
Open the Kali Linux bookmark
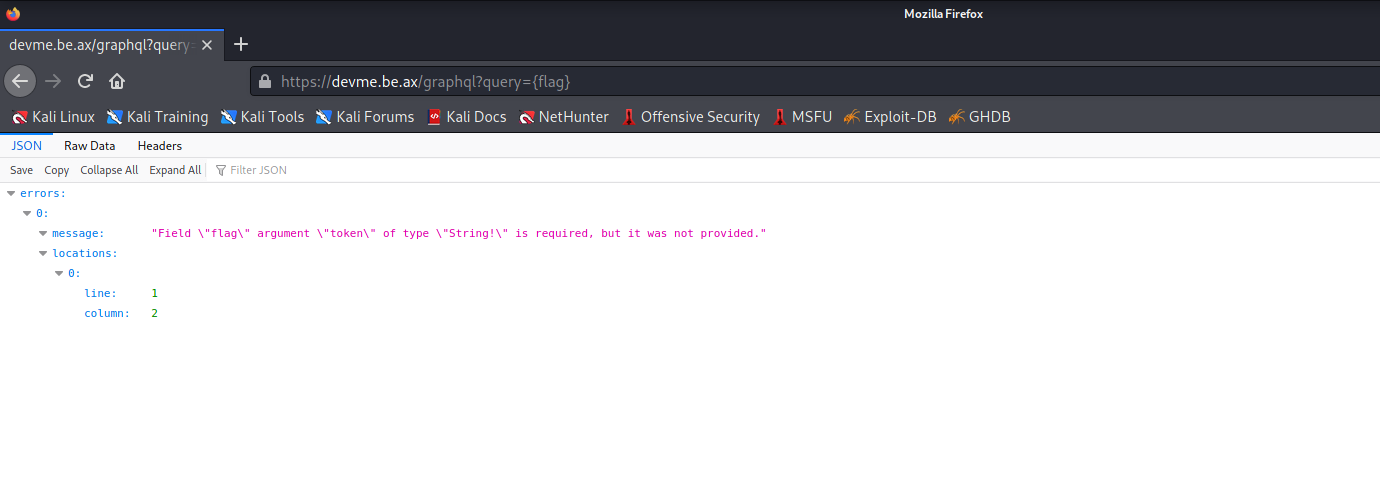54,117
